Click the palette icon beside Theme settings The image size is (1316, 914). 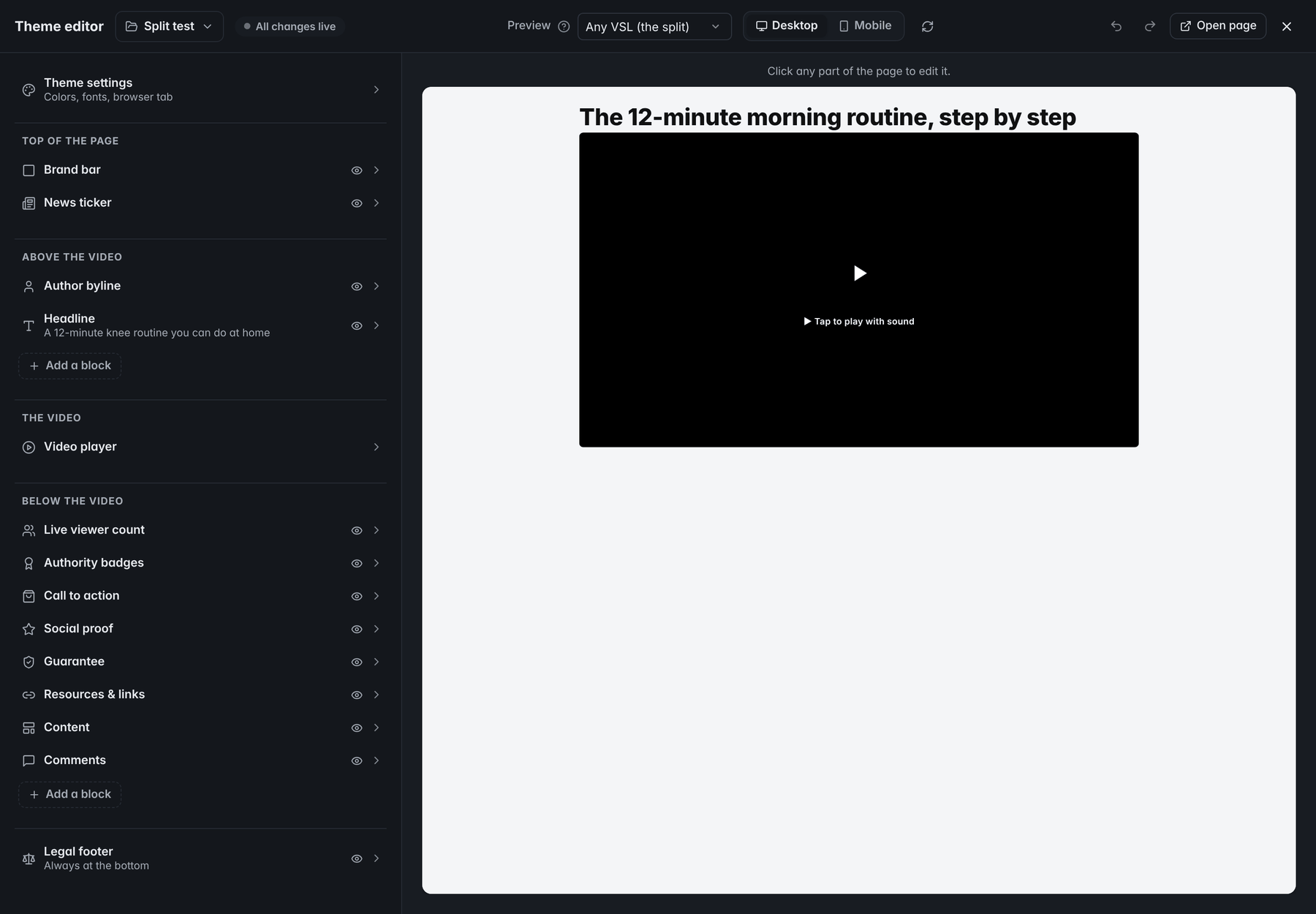(29, 90)
